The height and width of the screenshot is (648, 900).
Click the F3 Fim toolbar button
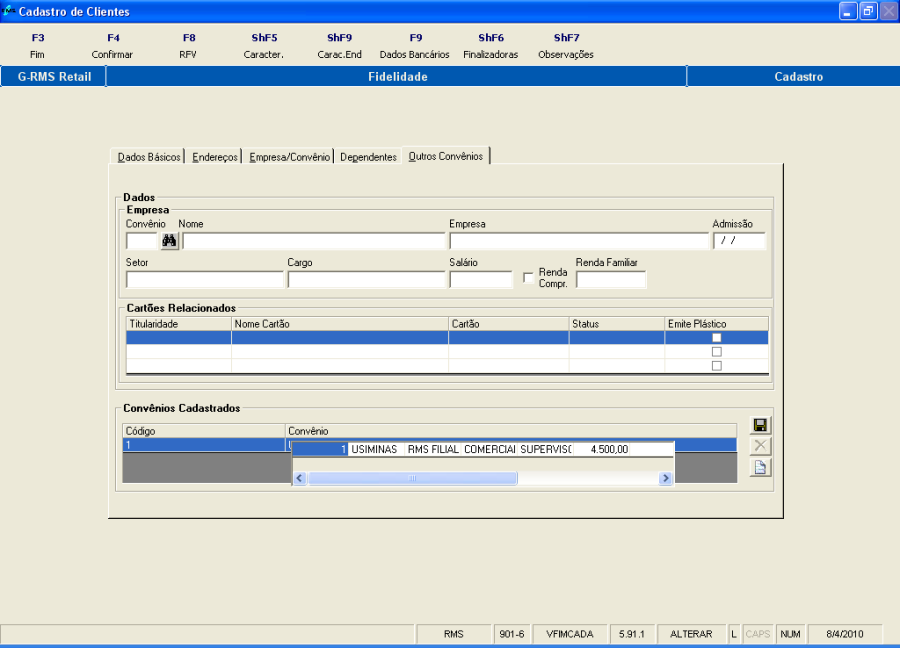click(37, 46)
